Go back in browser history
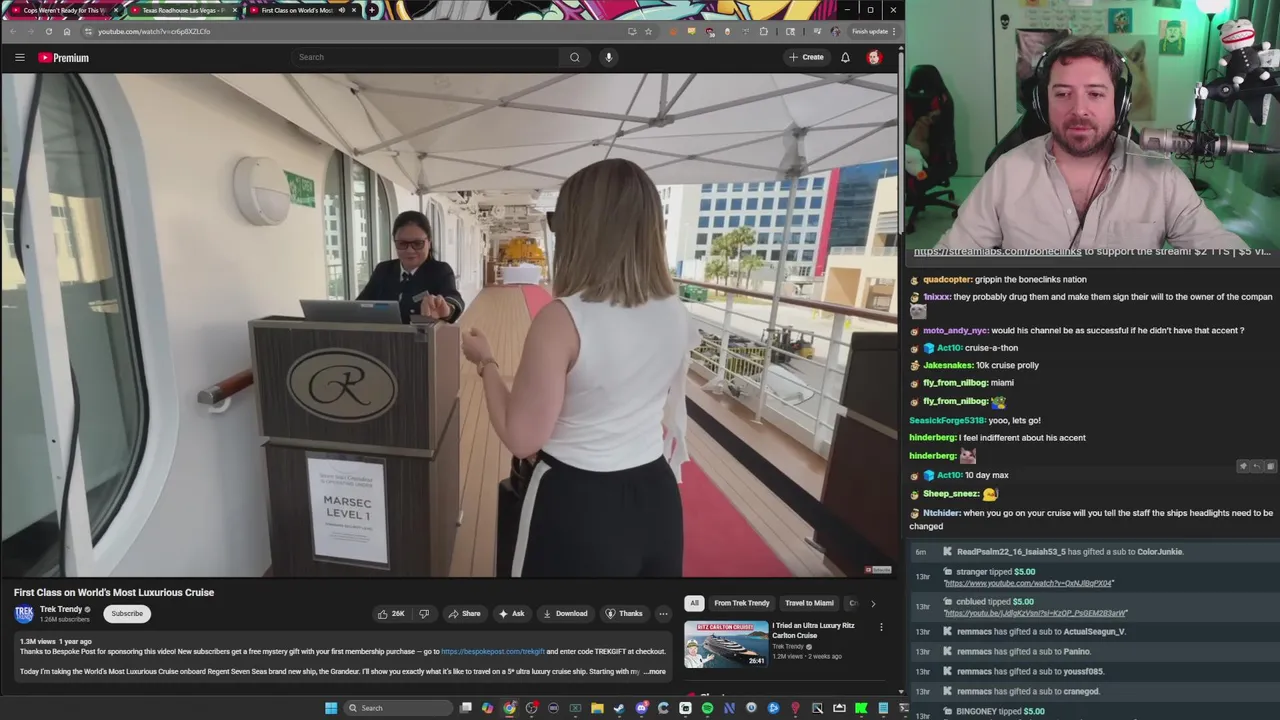This screenshot has width=1280, height=720. (x=14, y=31)
